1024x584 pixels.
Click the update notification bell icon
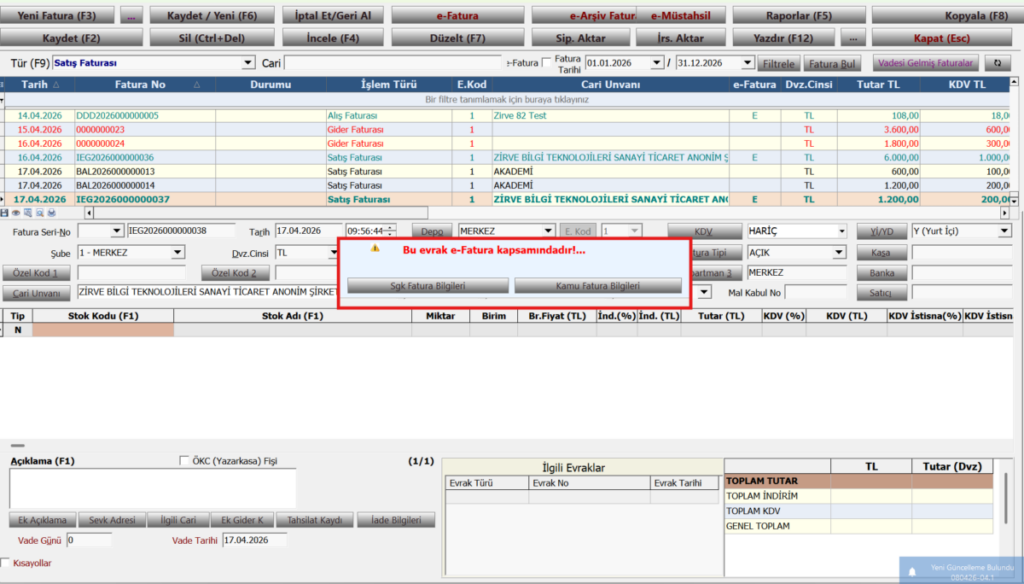pos(912,572)
